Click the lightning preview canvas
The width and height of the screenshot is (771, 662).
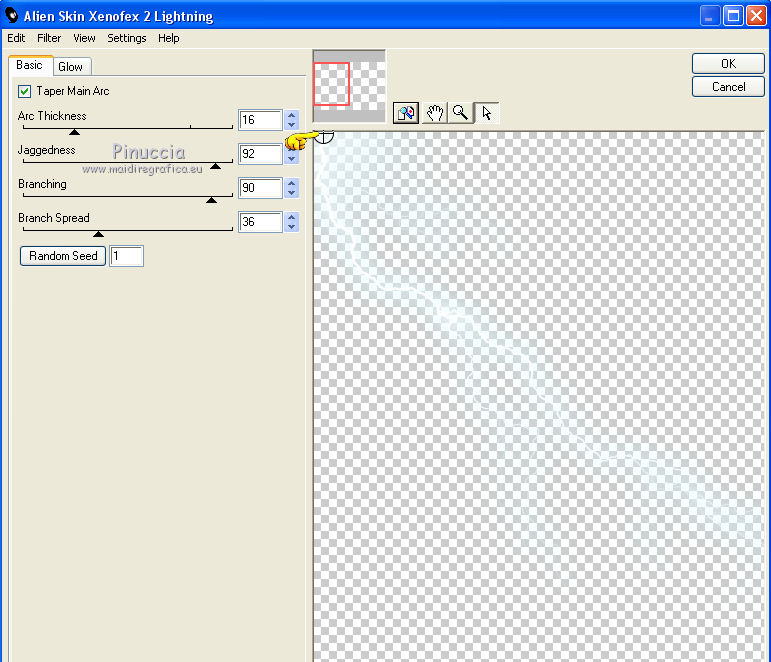pyautogui.click(x=539, y=396)
